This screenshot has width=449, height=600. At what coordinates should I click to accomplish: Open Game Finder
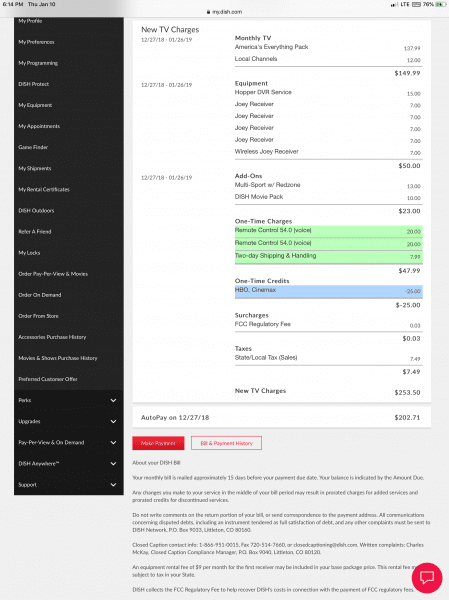pyautogui.click(x=33, y=147)
